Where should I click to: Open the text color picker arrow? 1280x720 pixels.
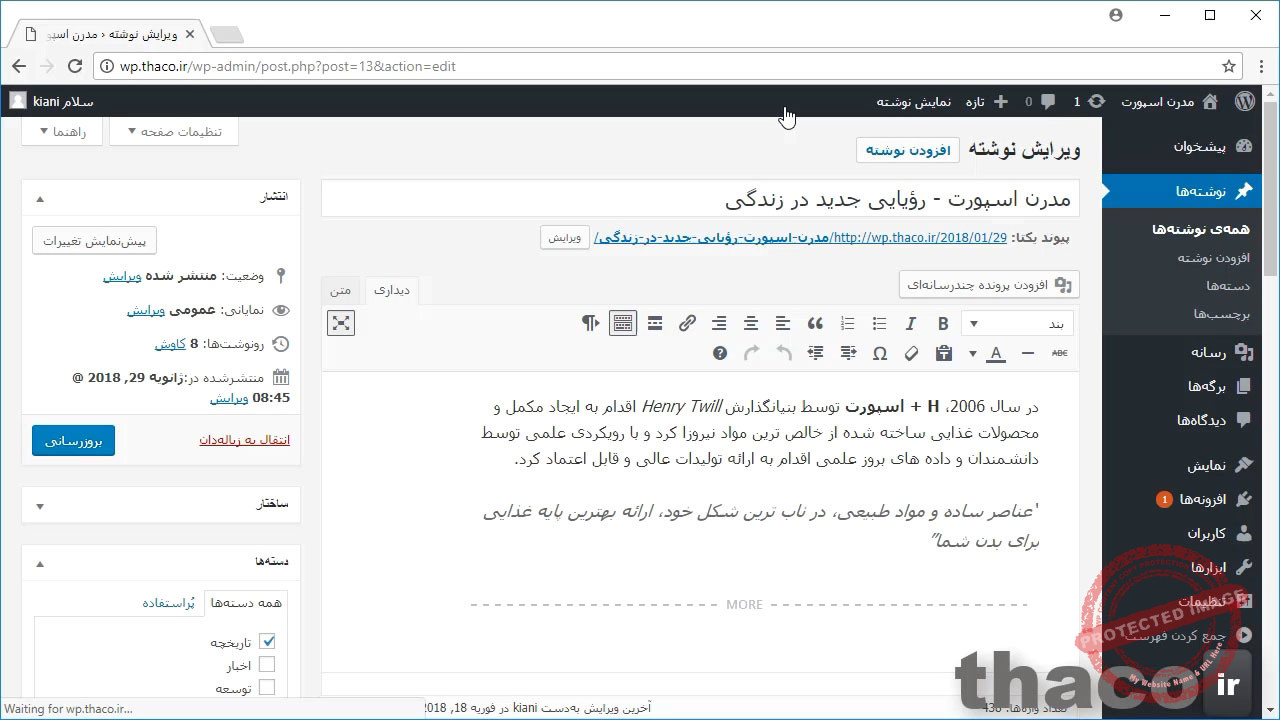tap(973, 353)
